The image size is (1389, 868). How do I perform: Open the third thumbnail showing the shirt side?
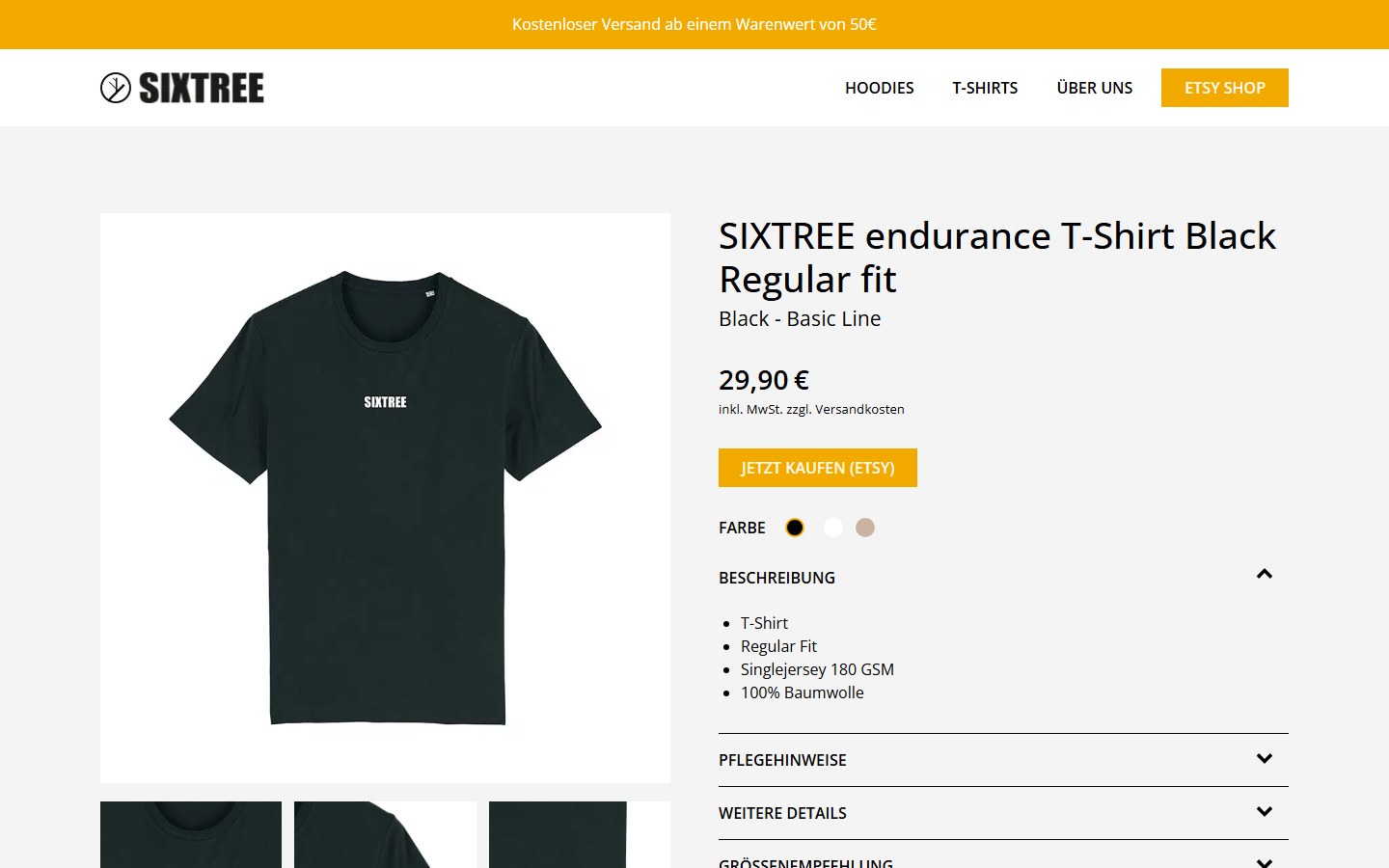tap(579, 834)
